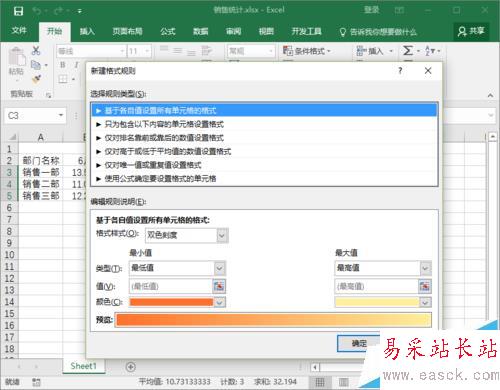Select rule: format all cells by values
Image resolution: width=500 pixels, height=390 pixels.
tap(264, 110)
